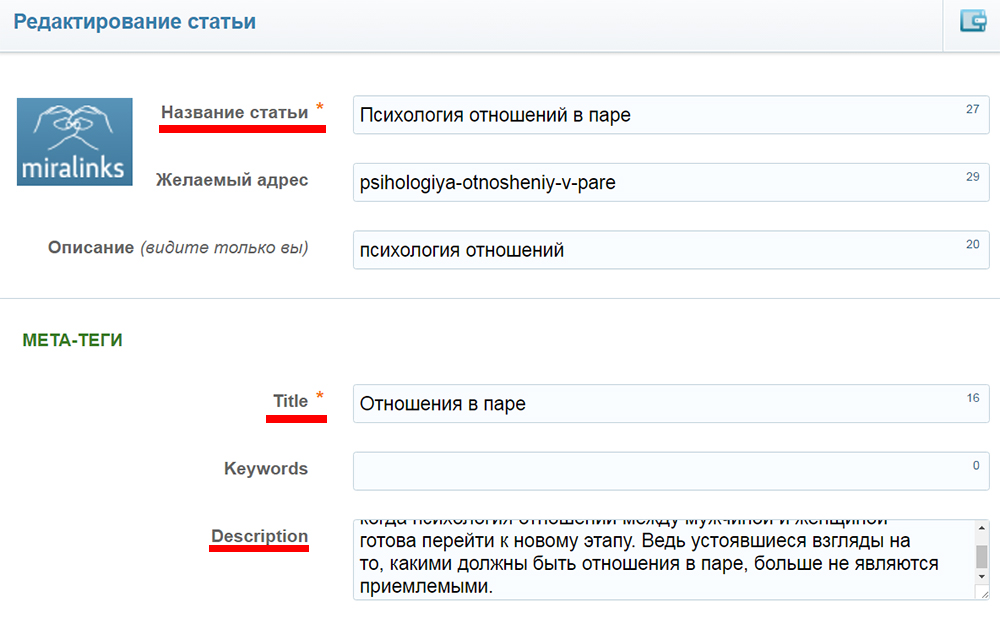This screenshot has height=640, width=1000.
Task: Click the Keywords field label
Action: tap(266, 468)
